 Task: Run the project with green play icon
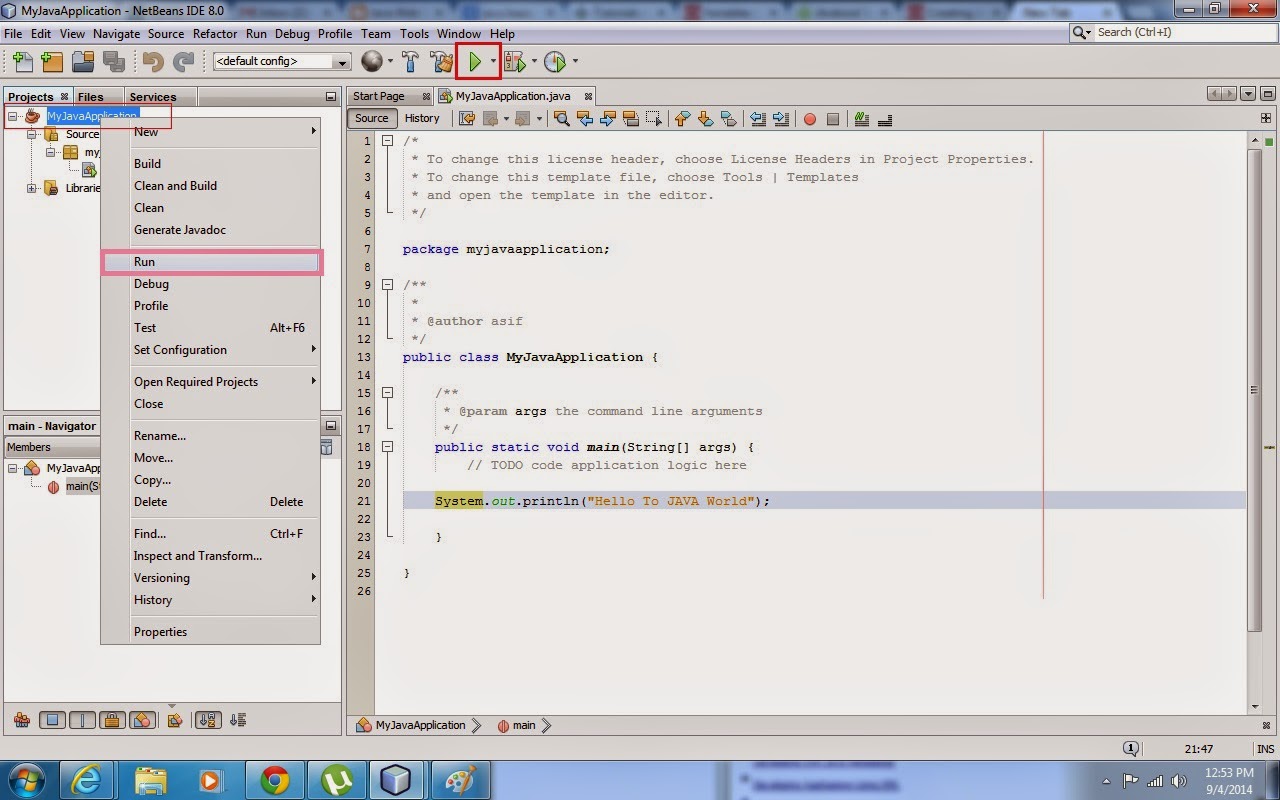pyautogui.click(x=475, y=62)
